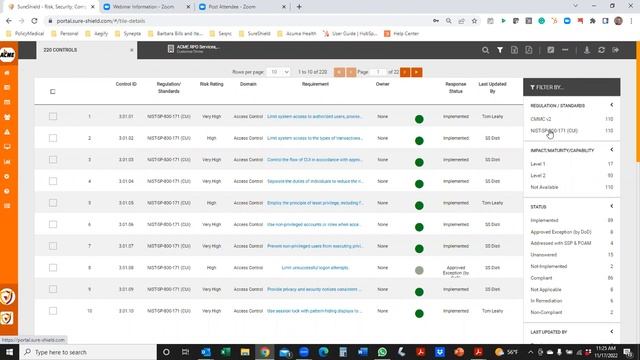Click the refresh icon in dark toolbar
The image size is (640, 360).
pos(601,50)
